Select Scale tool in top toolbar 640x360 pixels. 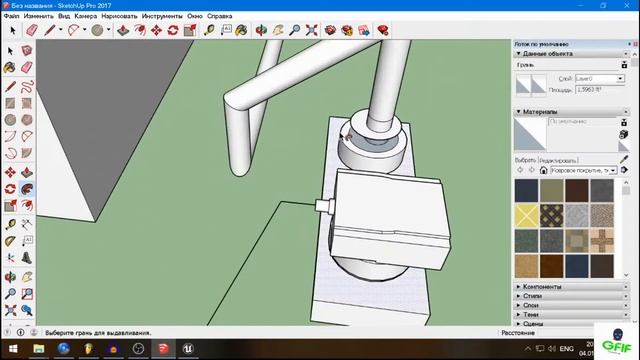click(190, 30)
